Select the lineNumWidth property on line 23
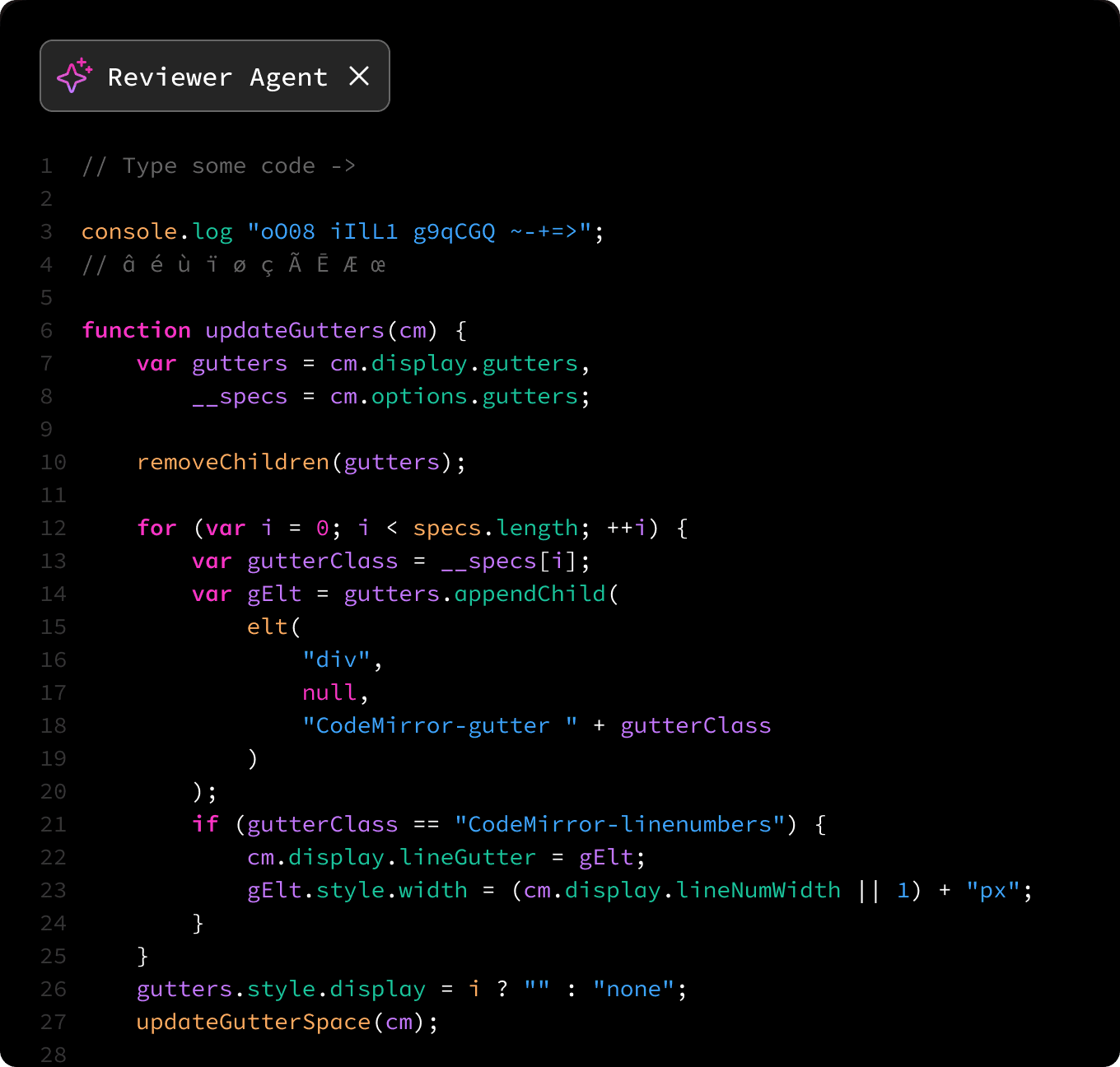This screenshot has height=1067, width=1120. tap(758, 890)
